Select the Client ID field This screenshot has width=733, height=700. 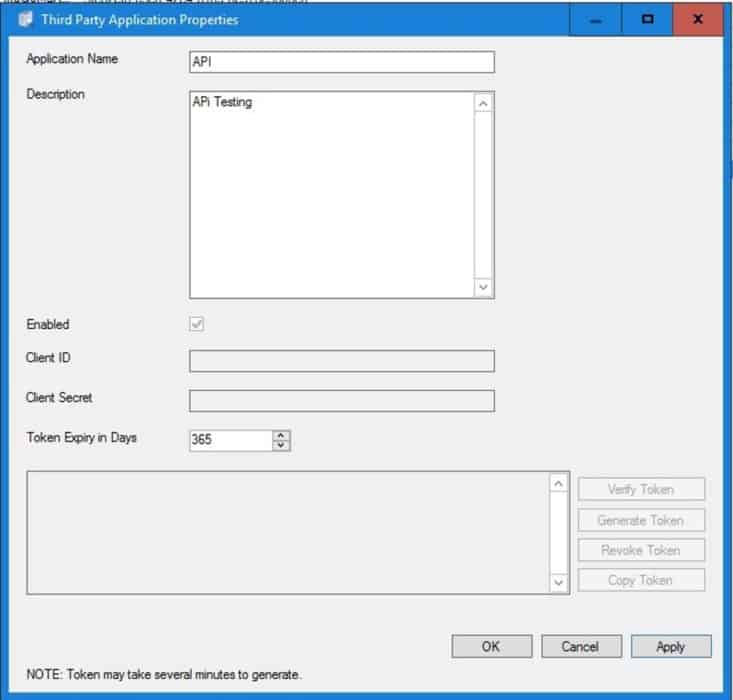(341, 361)
